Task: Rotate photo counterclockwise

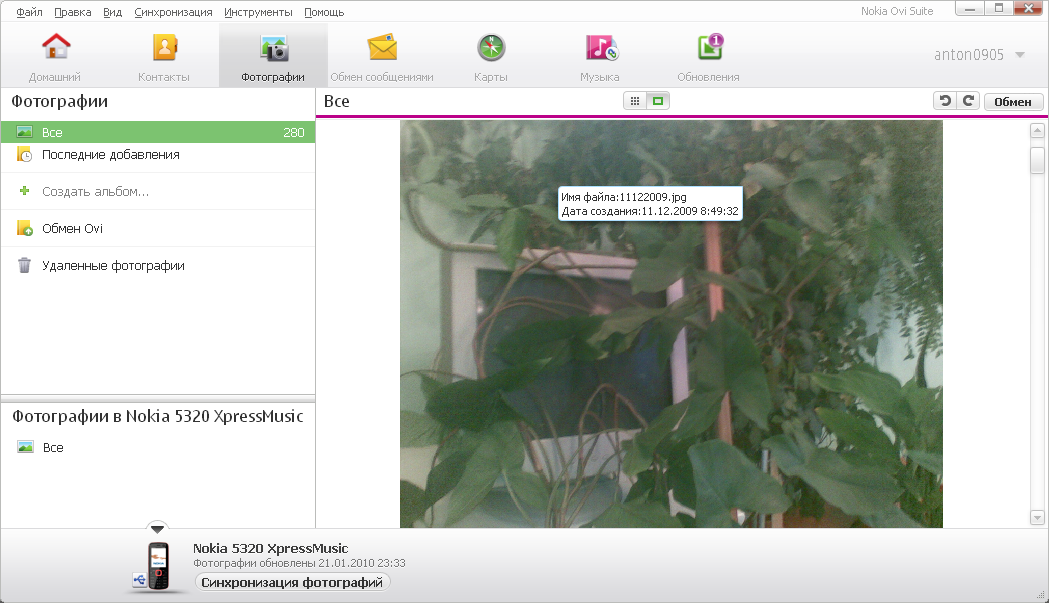Action: [945, 101]
